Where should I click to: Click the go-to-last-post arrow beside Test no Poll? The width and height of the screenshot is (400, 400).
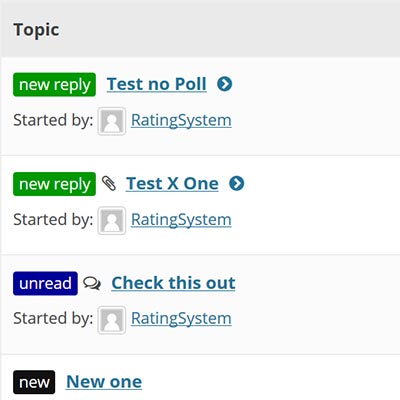225,84
